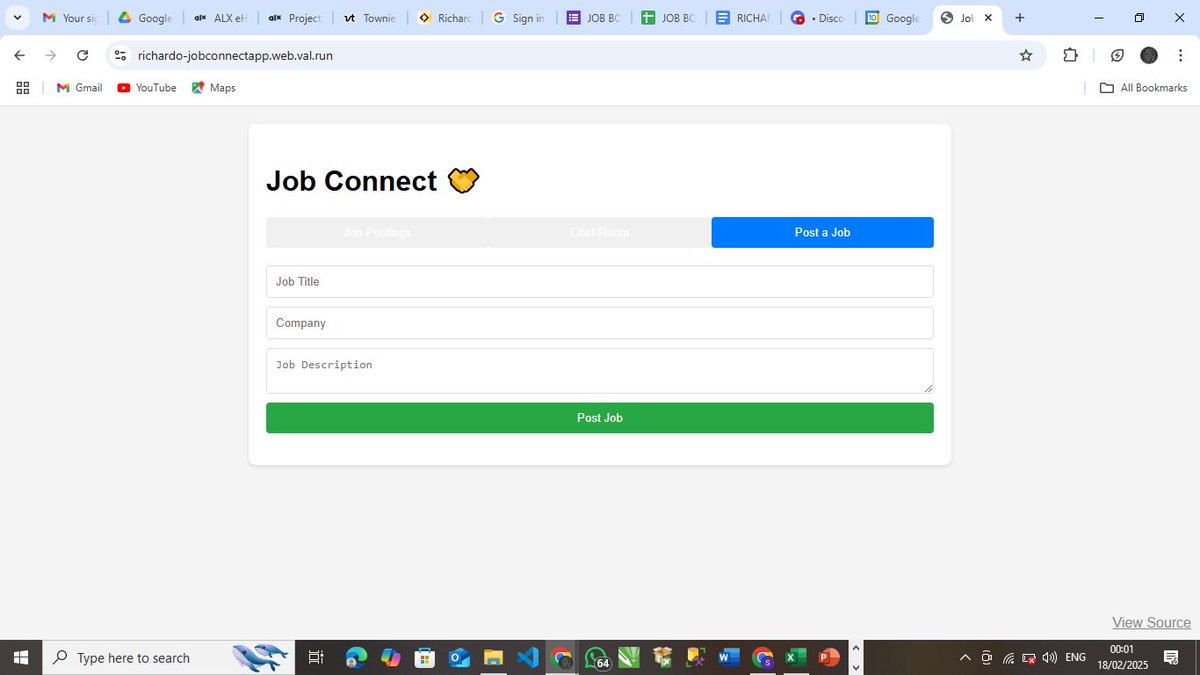The image size is (1200, 675).
Task: Open the Wi-Fi network tray icon
Action: tap(1008, 658)
